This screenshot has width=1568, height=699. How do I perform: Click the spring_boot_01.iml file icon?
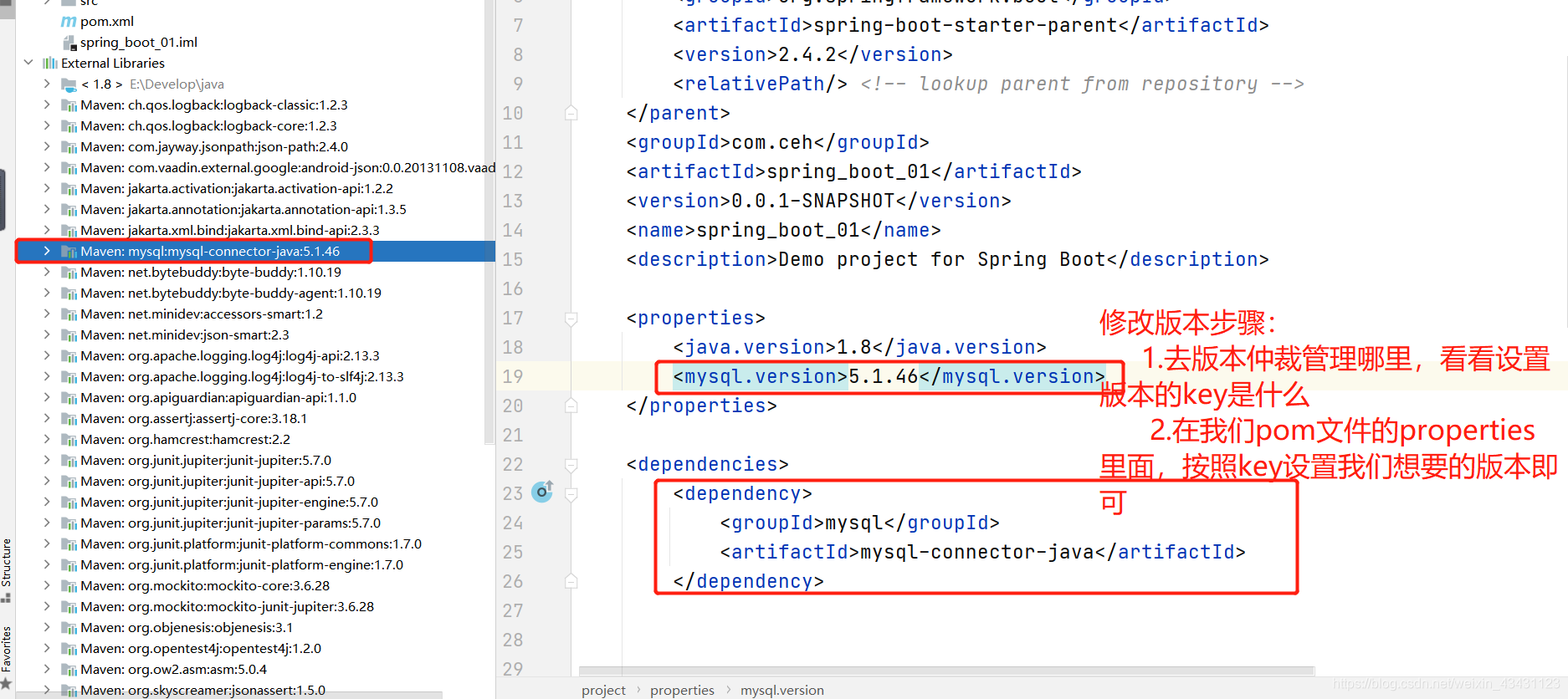pos(69,43)
